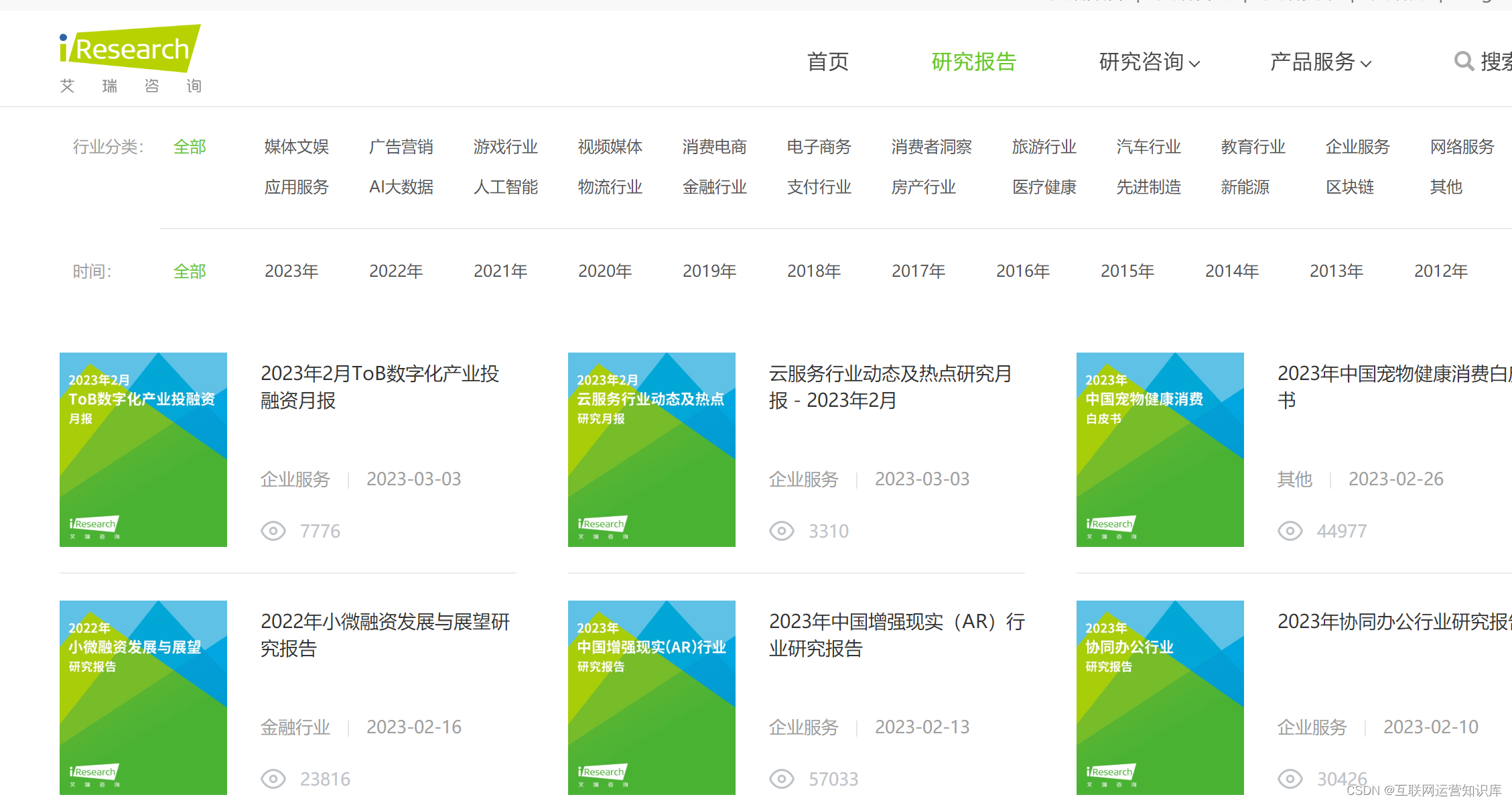Filter by 旅游行业 category
This screenshot has width=1512, height=803.
1044,147
